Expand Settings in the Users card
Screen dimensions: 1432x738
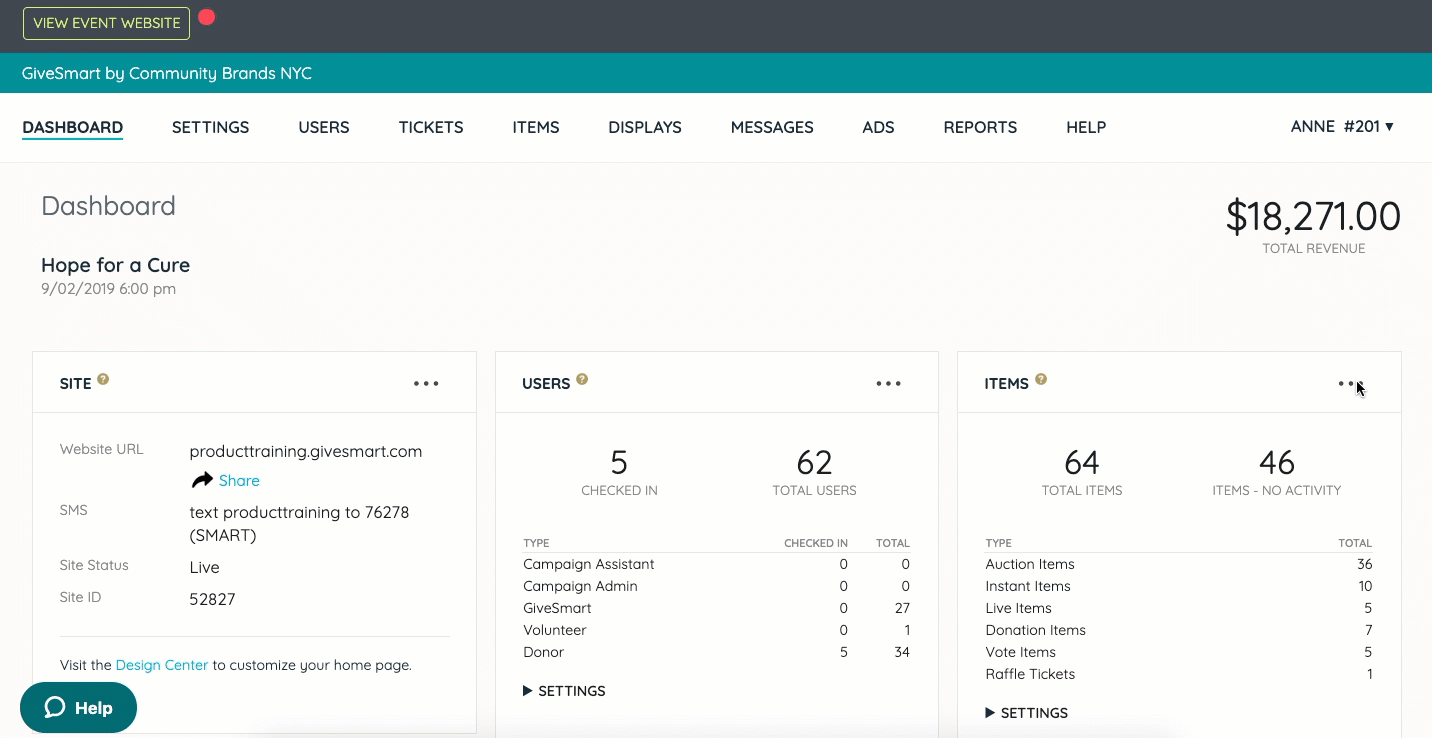click(x=564, y=691)
